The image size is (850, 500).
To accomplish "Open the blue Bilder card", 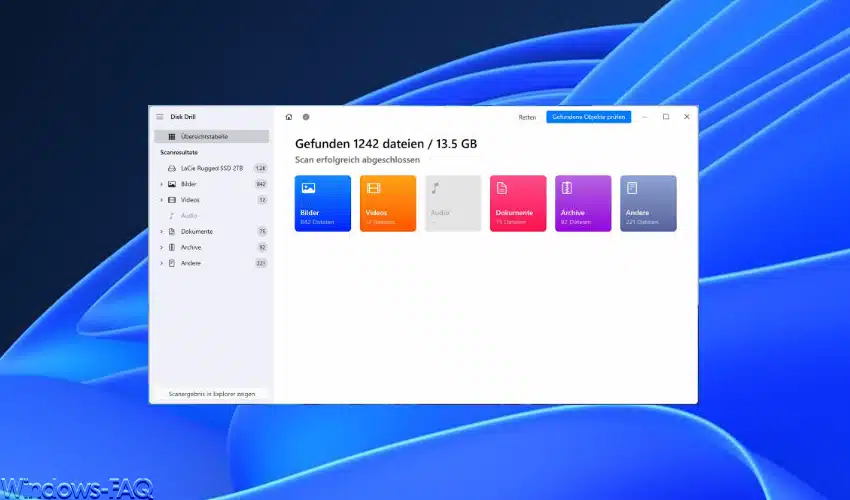I will coord(323,203).
